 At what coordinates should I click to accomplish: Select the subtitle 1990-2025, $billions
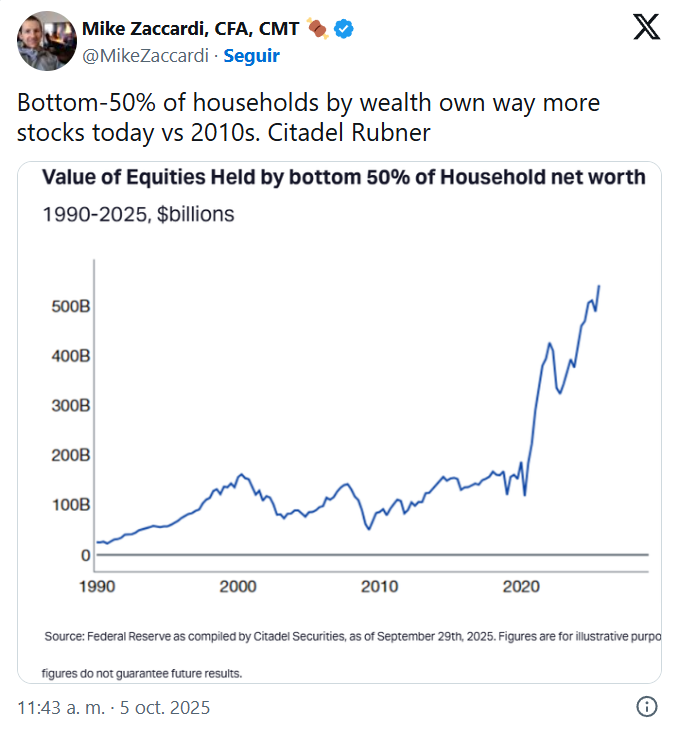[138, 214]
